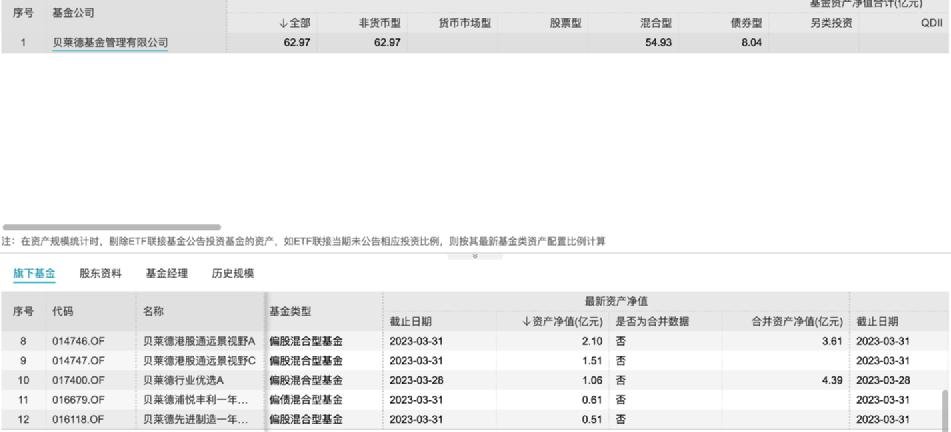This screenshot has height=432, width=951.
Task: Select fund 贝莱德港股通远景视野A
Action: click(200, 342)
